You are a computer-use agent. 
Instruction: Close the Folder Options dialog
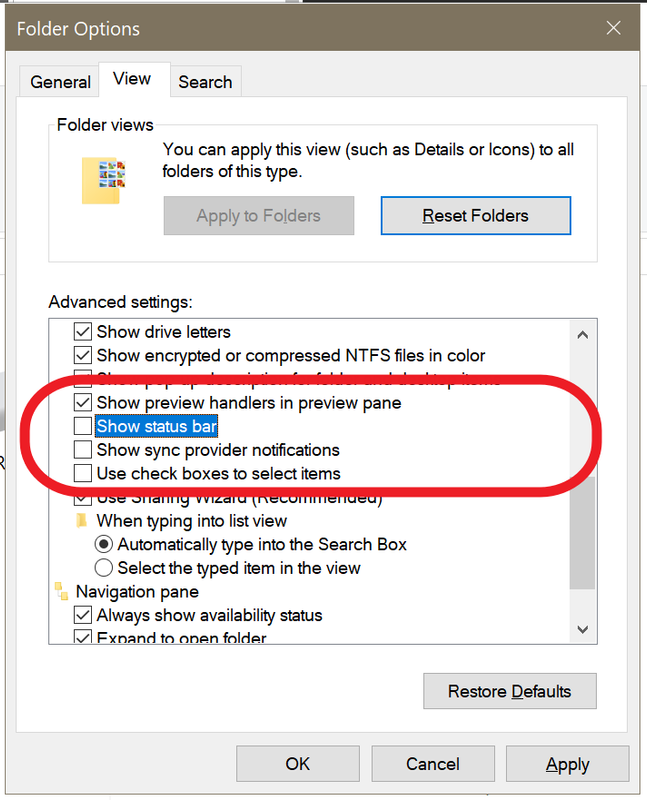614,28
